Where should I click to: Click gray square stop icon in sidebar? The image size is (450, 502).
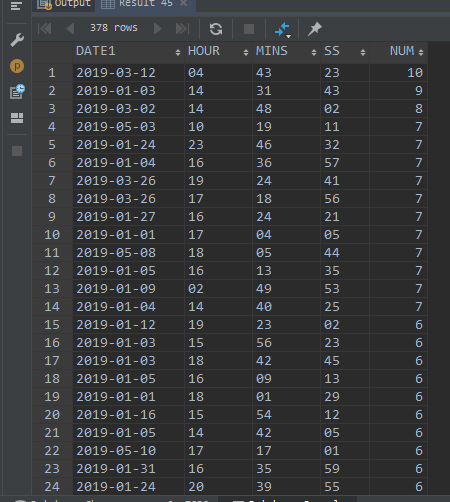coord(17,151)
